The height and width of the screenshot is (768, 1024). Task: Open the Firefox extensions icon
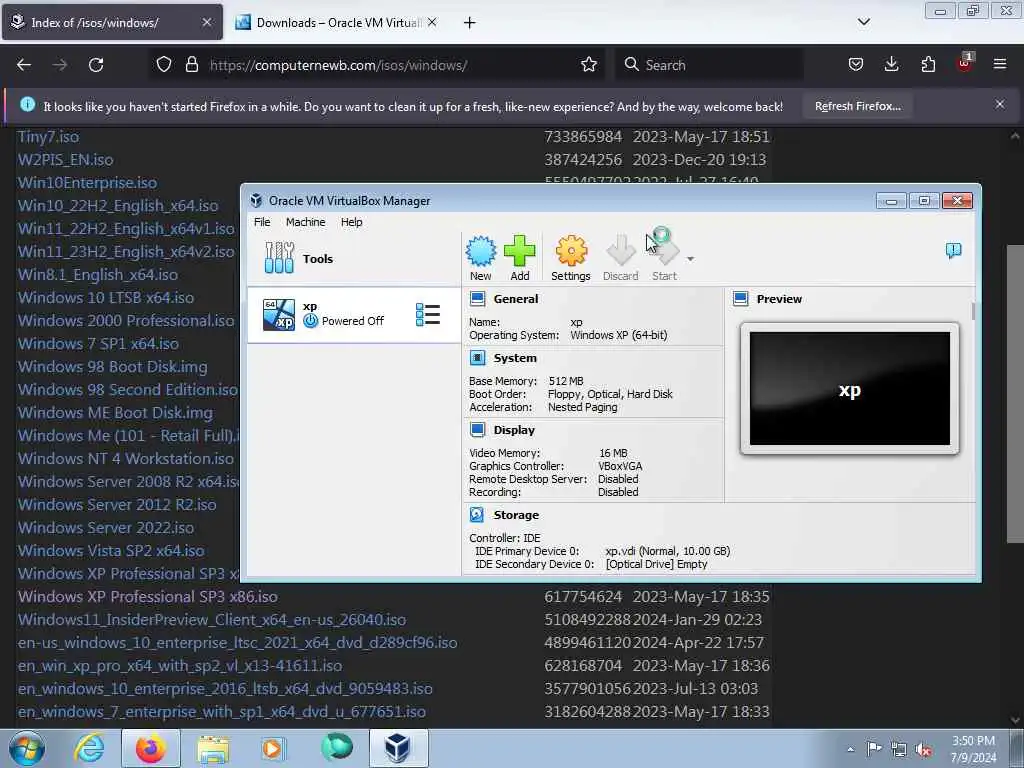pos(928,64)
